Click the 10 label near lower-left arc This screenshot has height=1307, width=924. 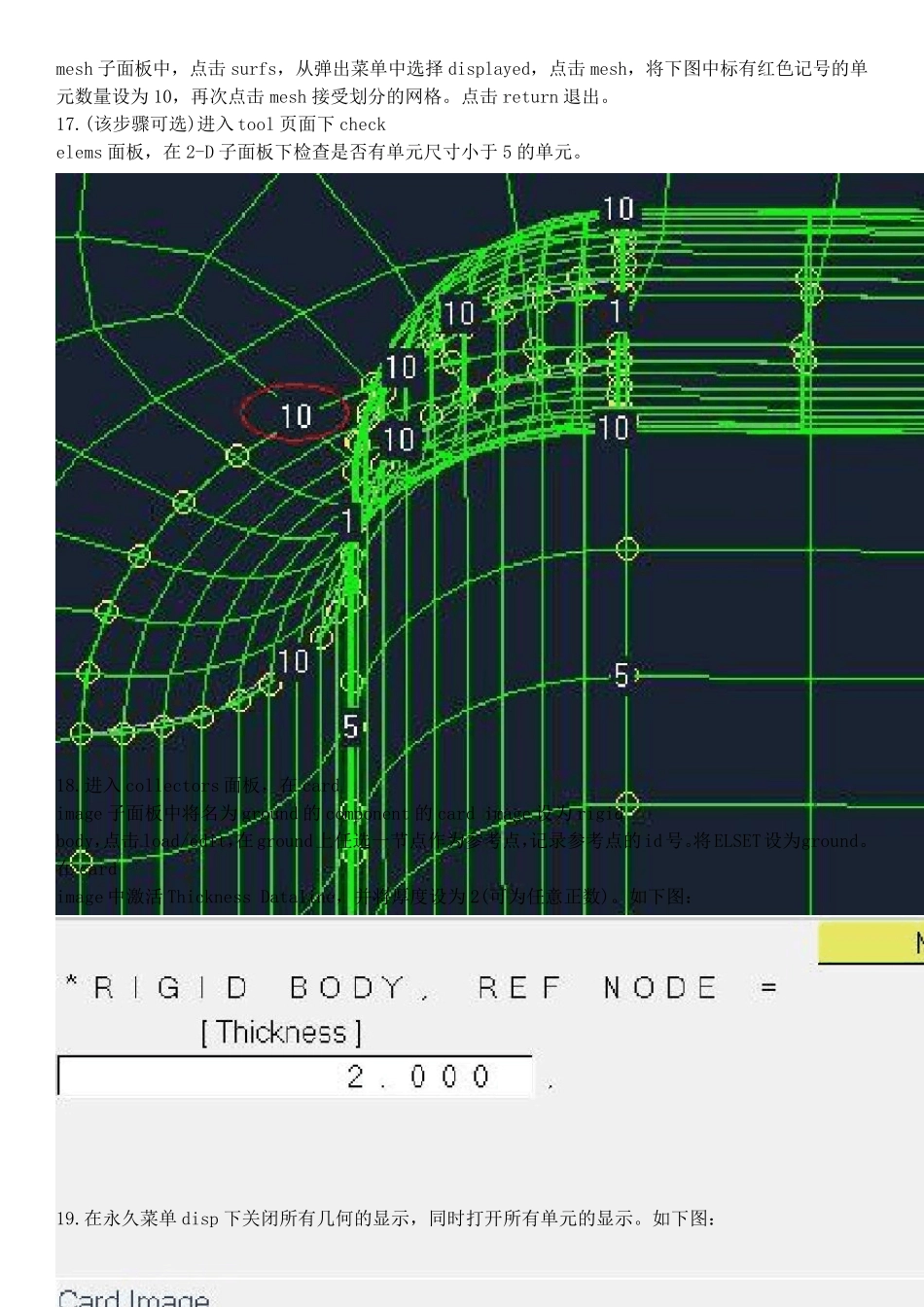pyautogui.click(x=293, y=661)
